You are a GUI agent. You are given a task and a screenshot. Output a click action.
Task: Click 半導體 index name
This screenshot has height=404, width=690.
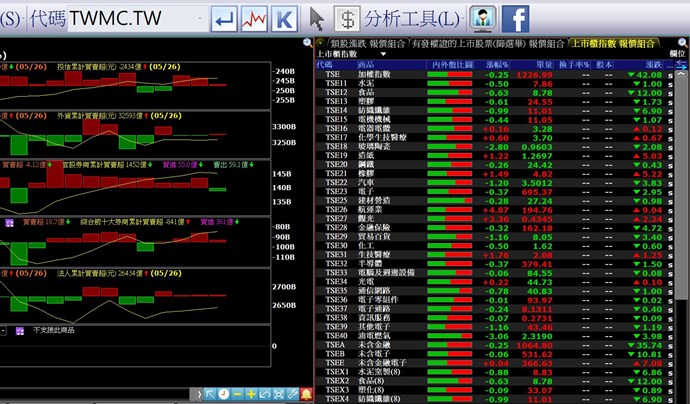pos(370,264)
